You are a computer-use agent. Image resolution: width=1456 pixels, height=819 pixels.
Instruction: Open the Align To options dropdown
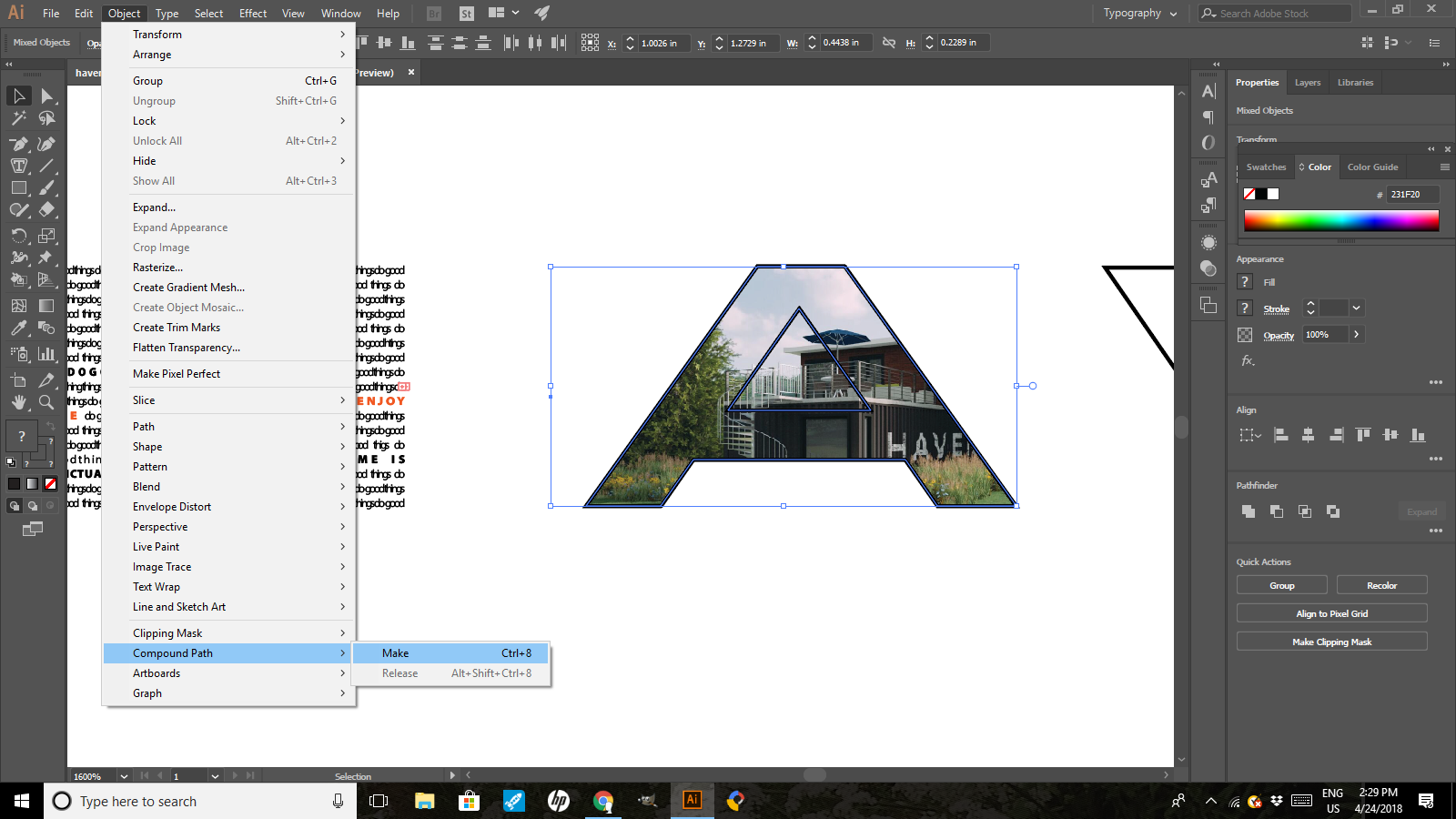pyautogui.click(x=1249, y=435)
